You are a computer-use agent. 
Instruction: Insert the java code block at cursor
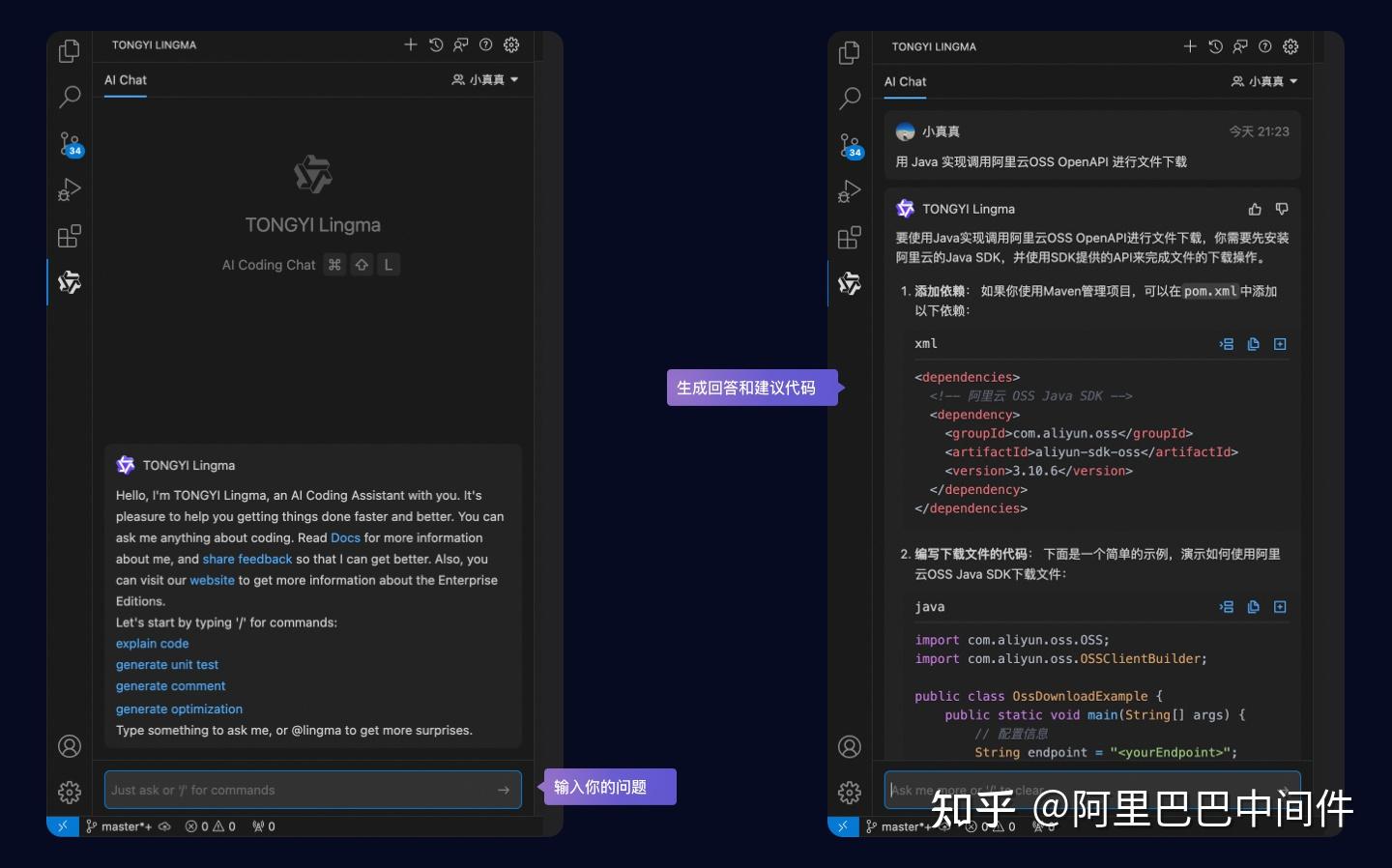pyautogui.click(x=1227, y=607)
